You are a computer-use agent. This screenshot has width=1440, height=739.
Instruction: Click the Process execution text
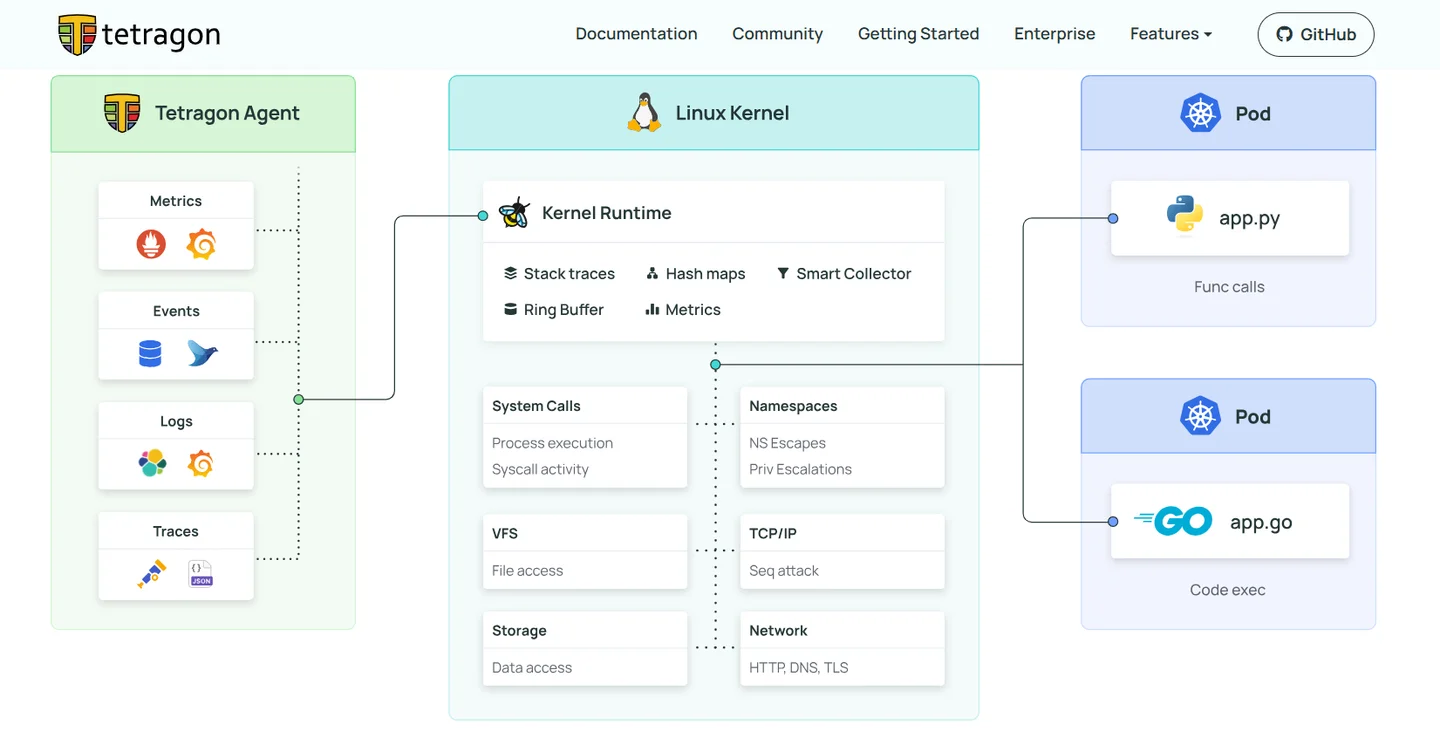point(552,443)
